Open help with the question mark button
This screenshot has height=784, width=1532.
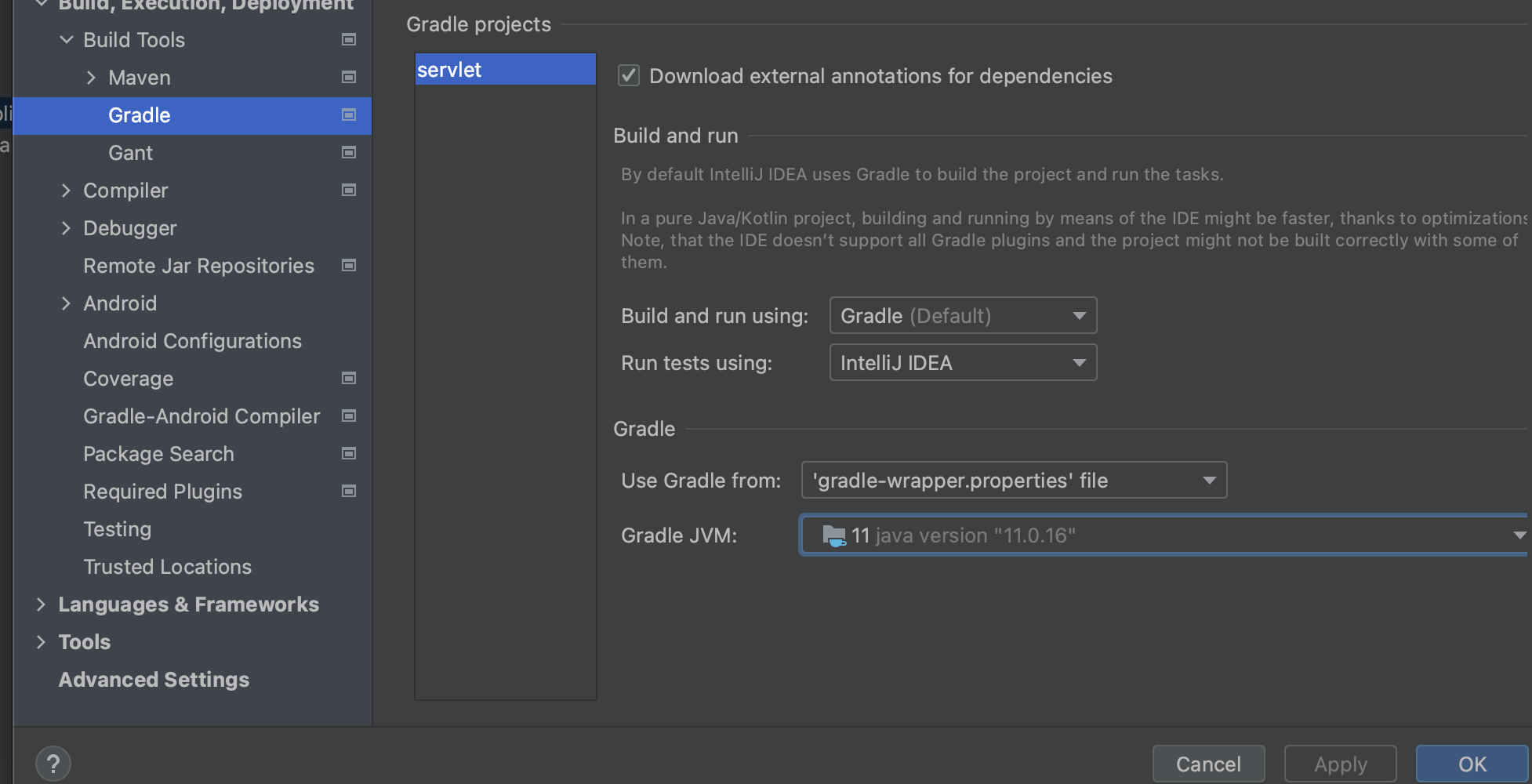53,764
